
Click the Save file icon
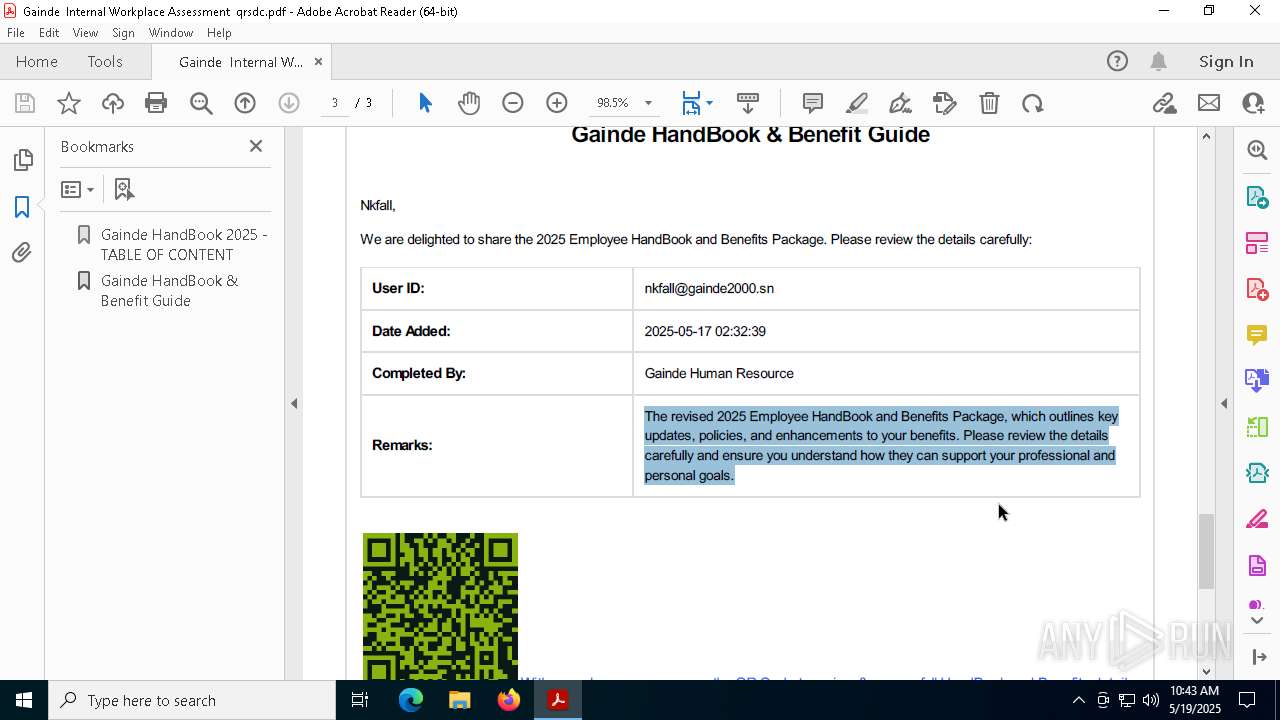click(x=25, y=103)
